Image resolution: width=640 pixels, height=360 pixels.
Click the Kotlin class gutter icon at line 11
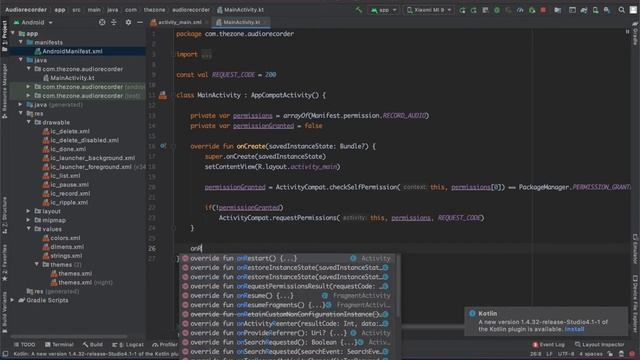coord(163,96)
